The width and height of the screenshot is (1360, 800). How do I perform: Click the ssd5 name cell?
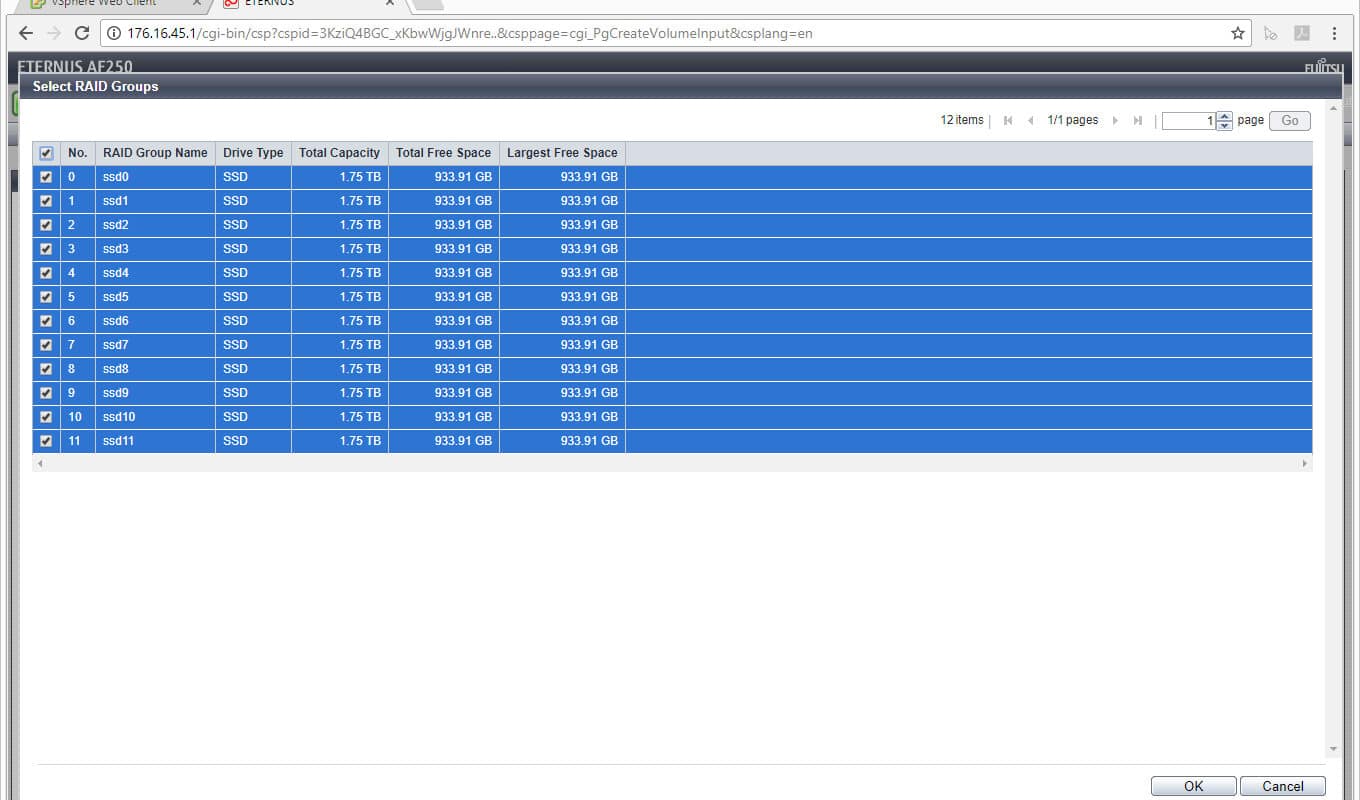pos(155,297)
